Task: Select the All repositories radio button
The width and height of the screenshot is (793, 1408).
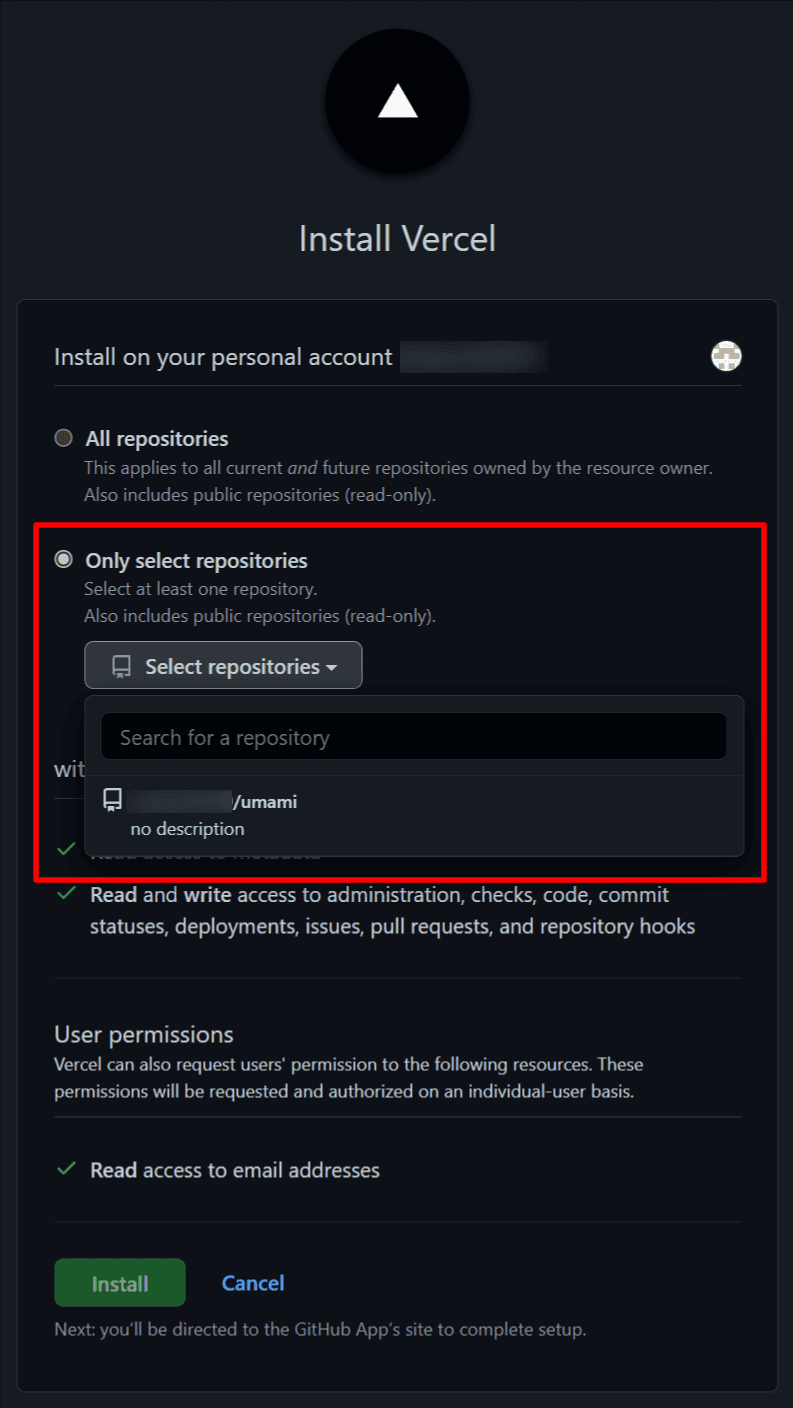Action: [63, 437]
